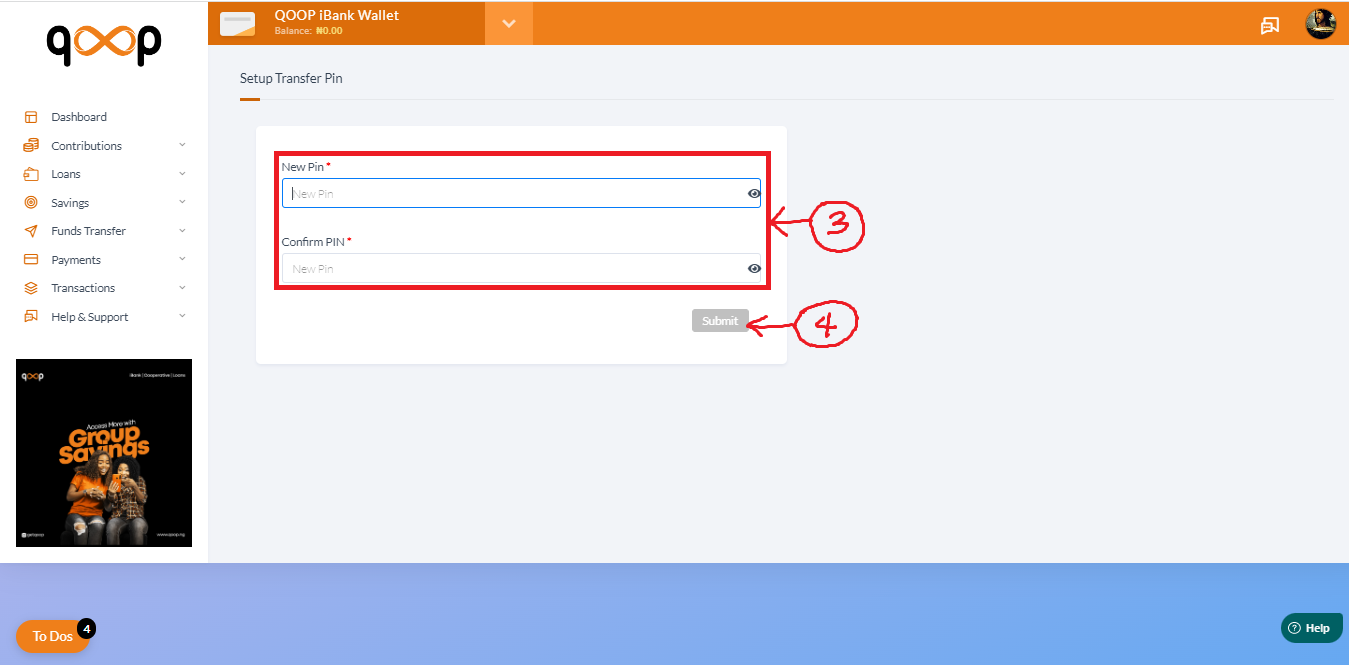Click the wallet card icon in header
The width and height of the screenshot is (1349, 665).
238,24
